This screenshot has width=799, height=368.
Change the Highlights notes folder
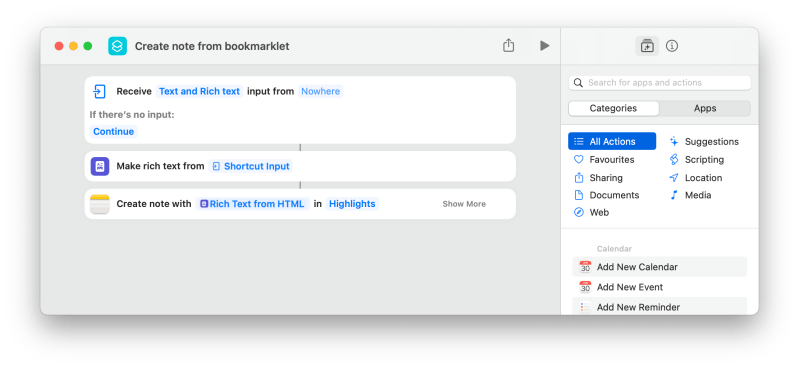[x=352, y=204]
